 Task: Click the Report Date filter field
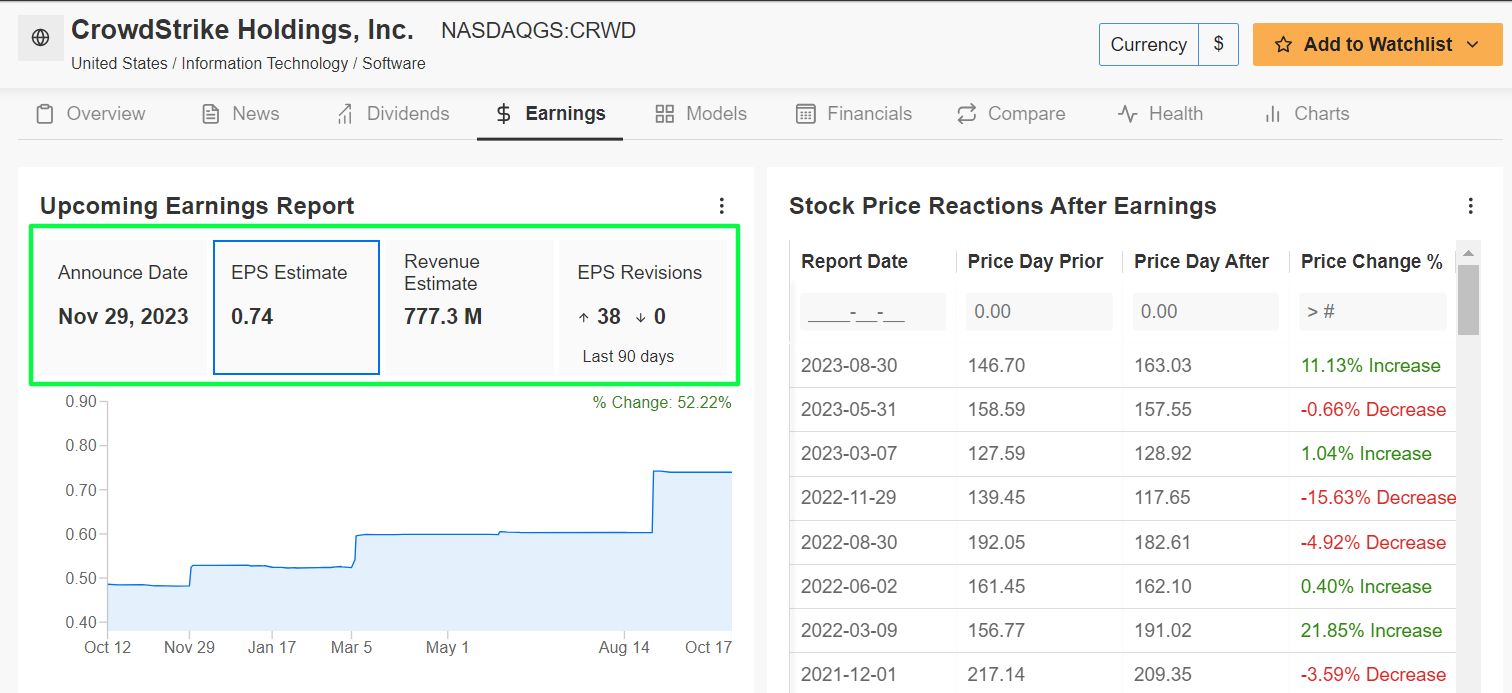pyautogui.click(x=872, y=312)
